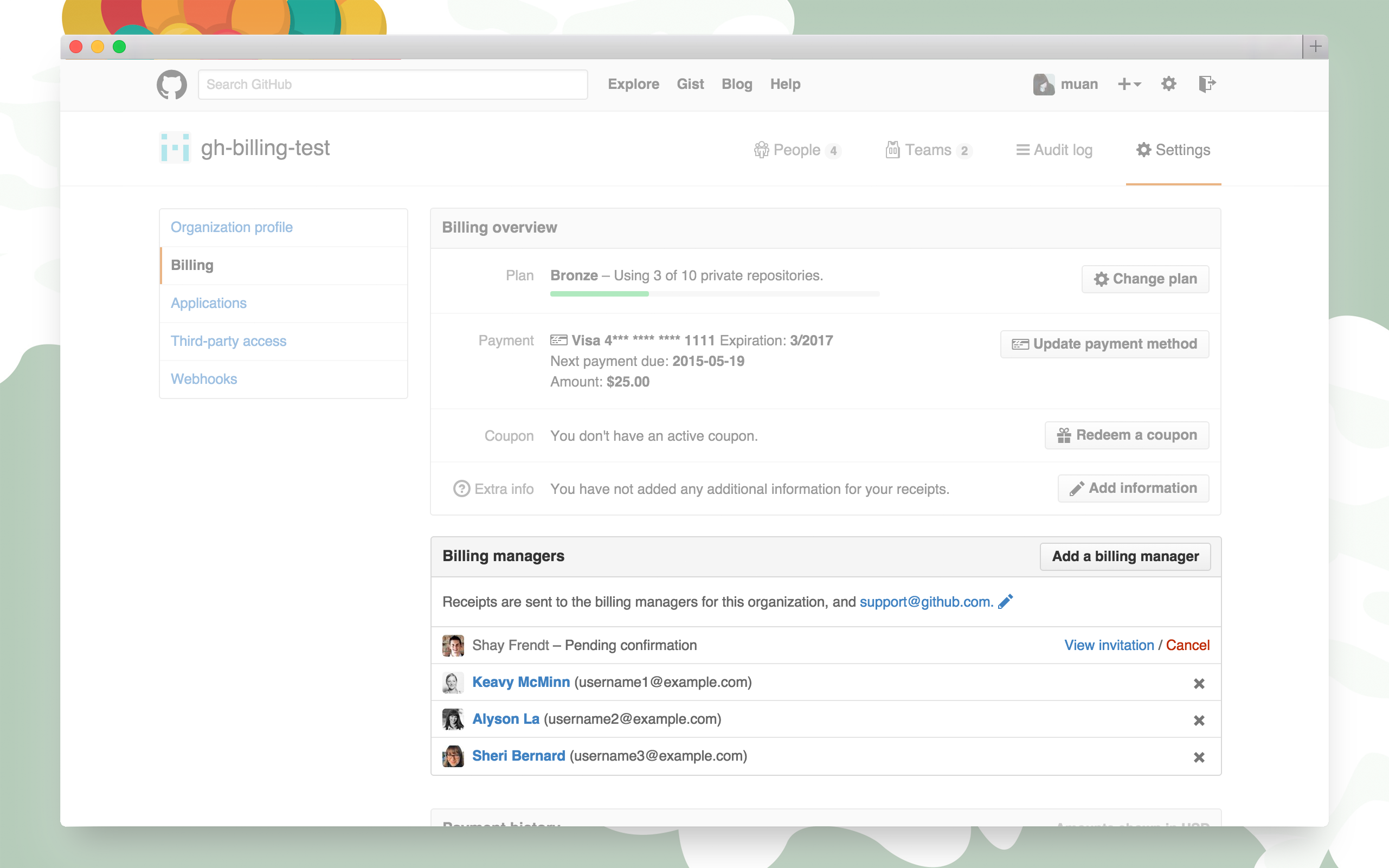Screen dimensions: 1389x868
Task: Click the X to remove Keavy McMinn
Action: point(1199,682)
